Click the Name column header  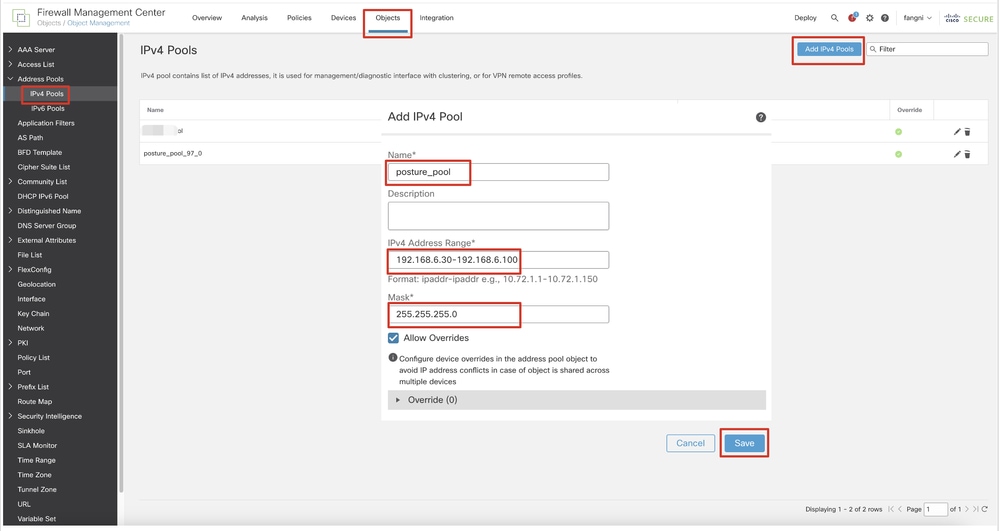point(155,110)
